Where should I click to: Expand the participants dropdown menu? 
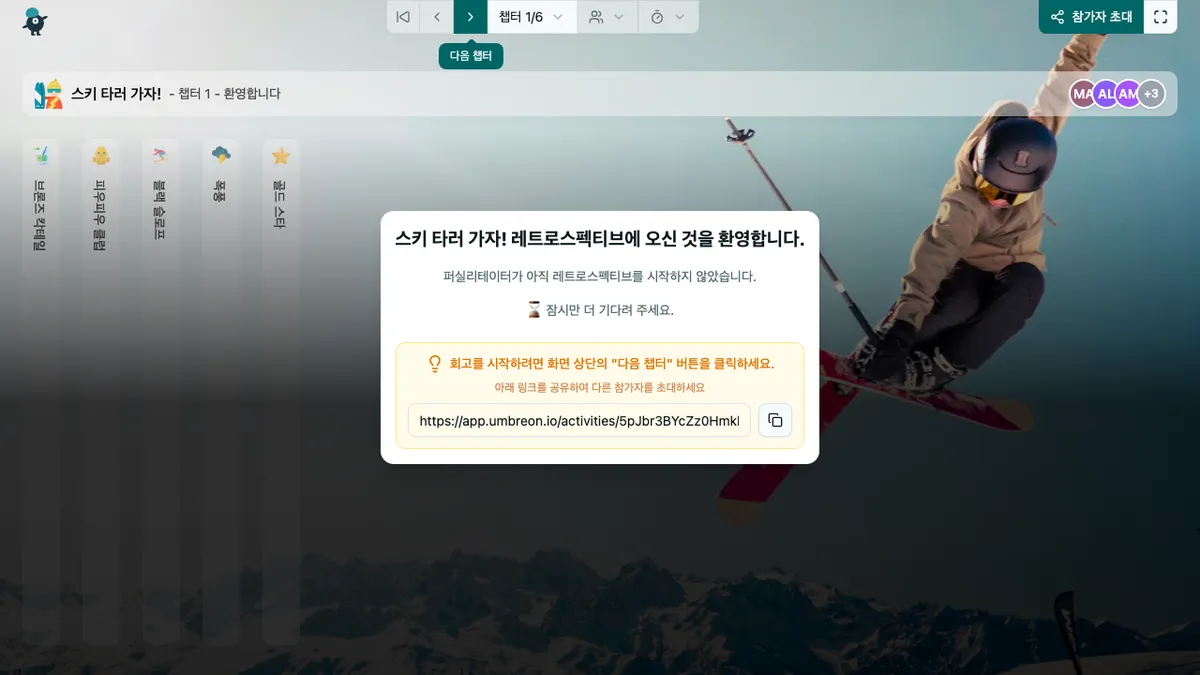606,17
